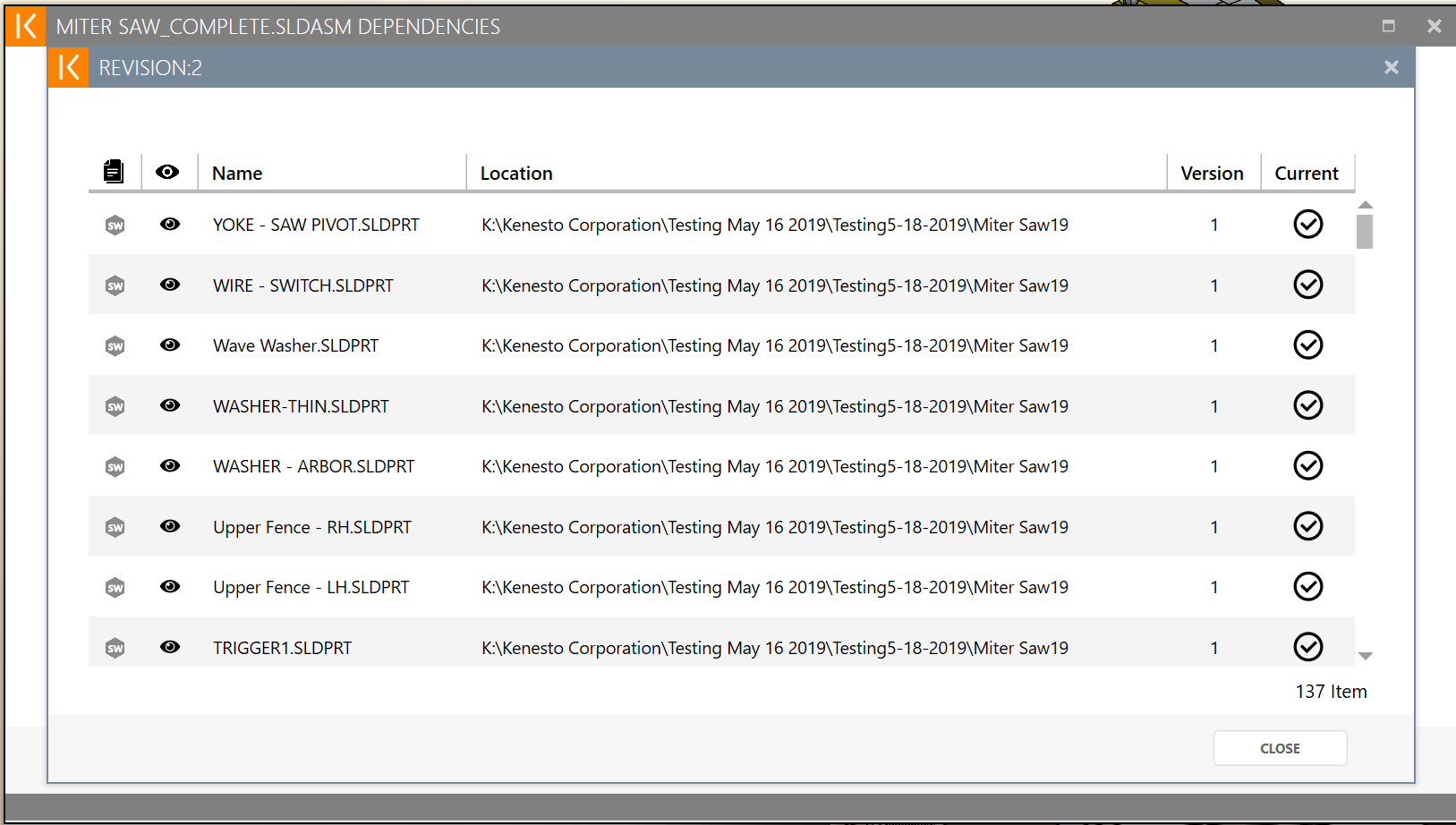The width and height of the screenshot is (1456, 825).
Task: Click the SolidWorks icon for Upper Fence - LH.SLDPRT
Action: pyautogui.click(x=115, y=588)
